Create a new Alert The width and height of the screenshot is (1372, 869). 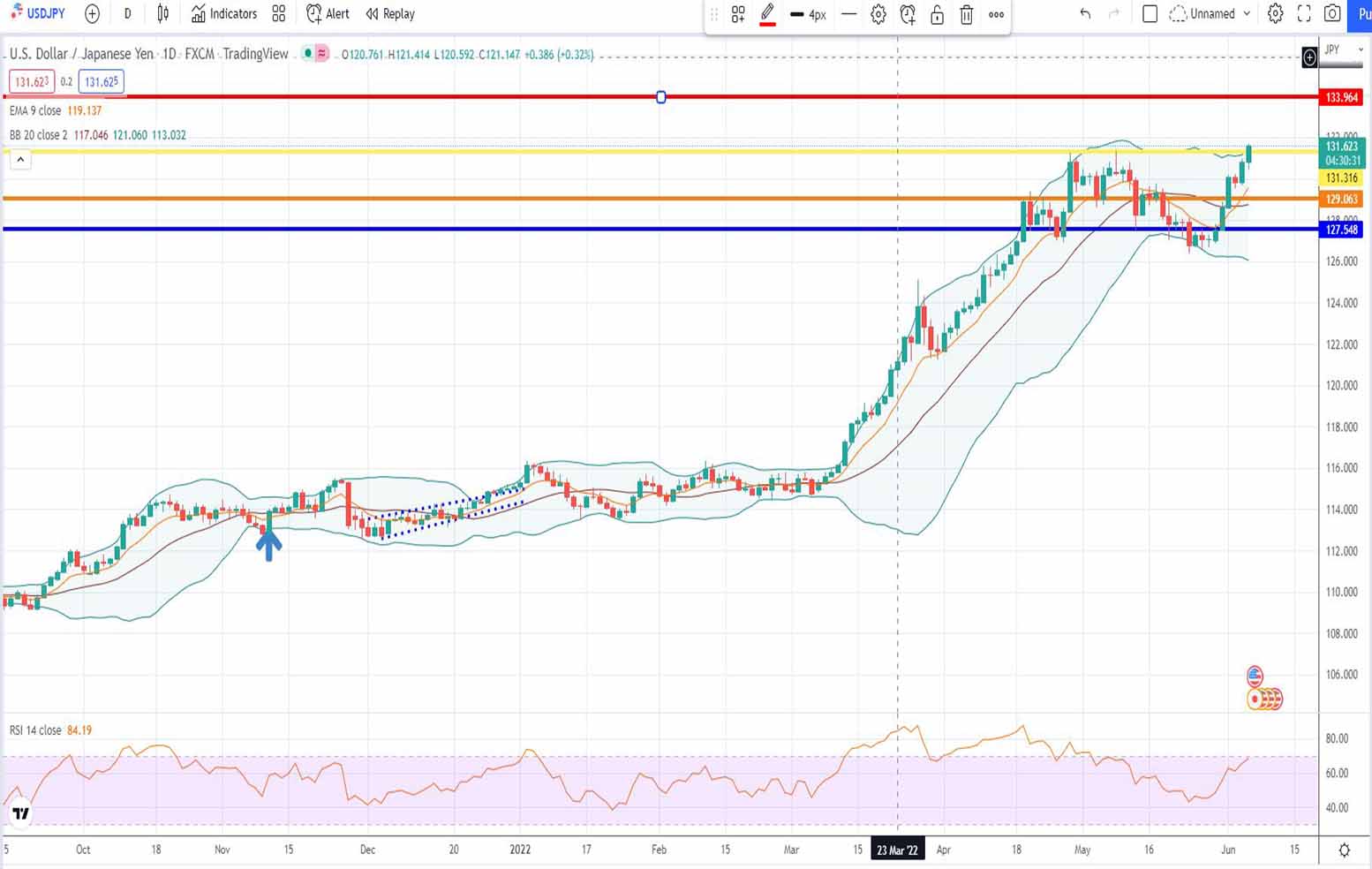tap(328, 14)
